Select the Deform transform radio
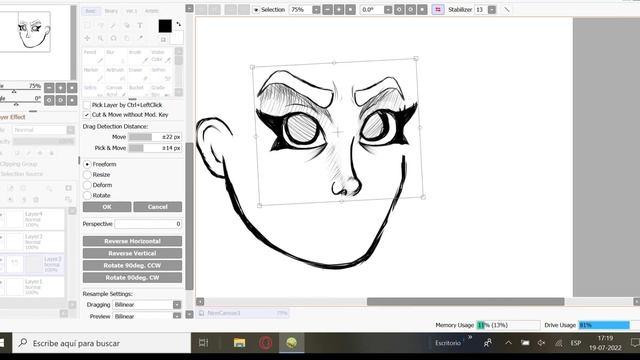 87,185
